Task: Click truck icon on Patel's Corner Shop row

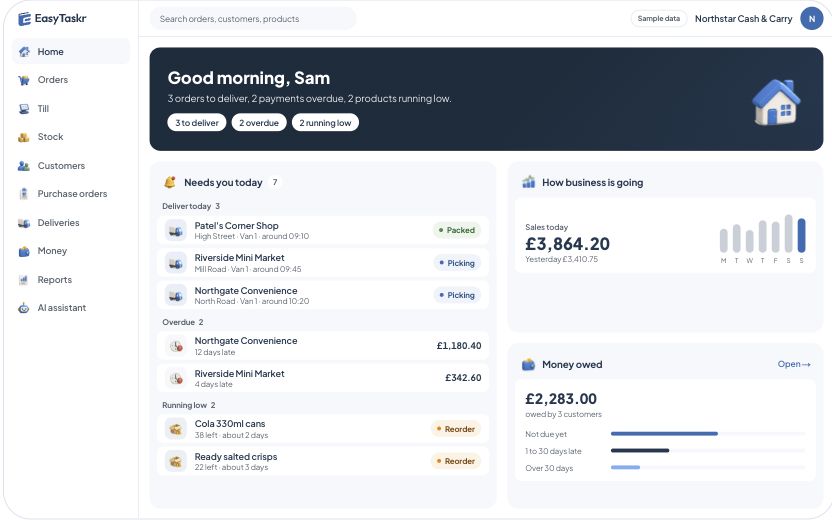Action: pos(176,230)
